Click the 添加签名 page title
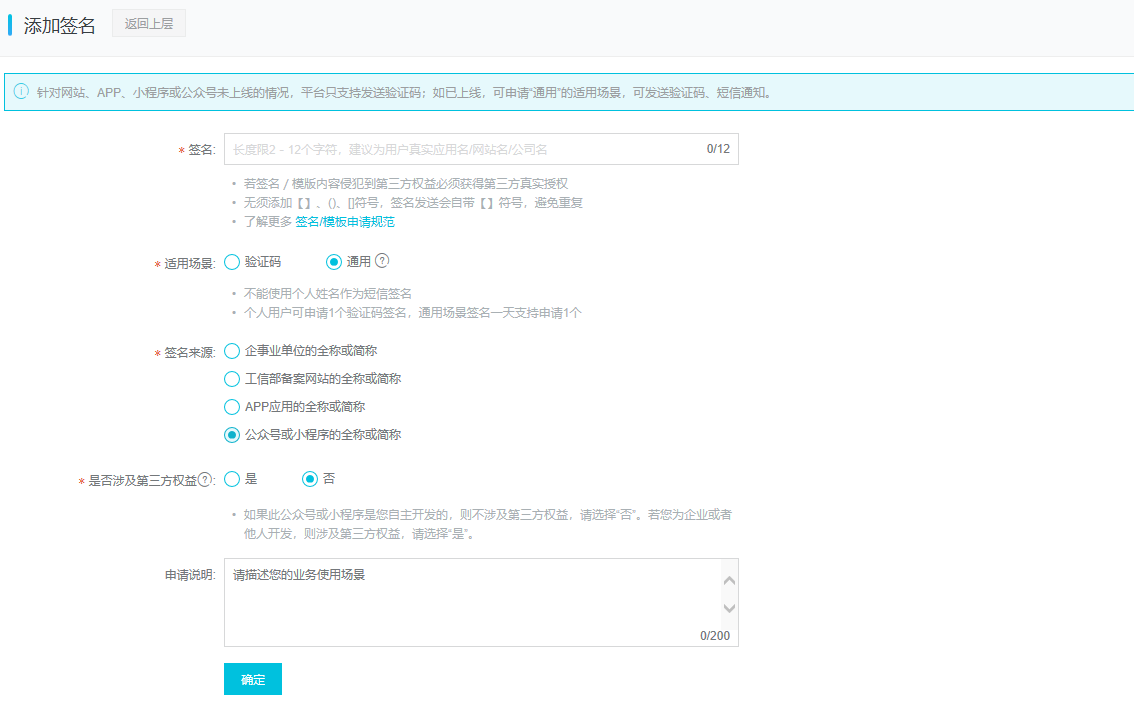Viewport: 1134px width, 723px height. pyautogui.click(x=59, y=25)
